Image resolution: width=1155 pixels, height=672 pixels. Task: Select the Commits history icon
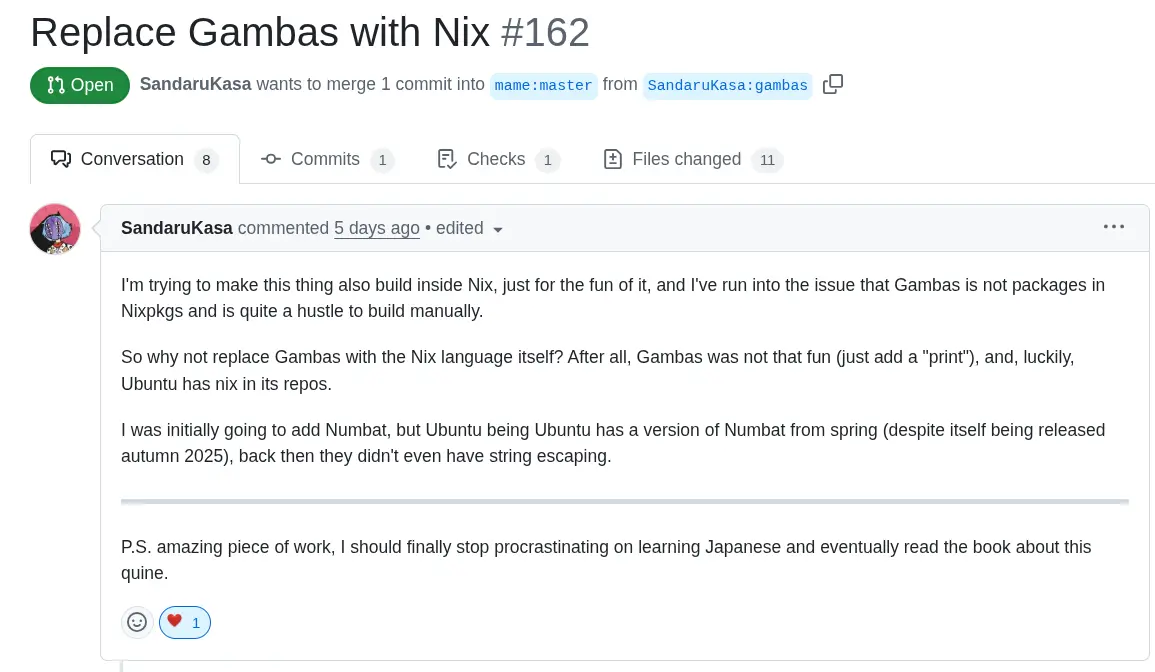pos(270,159)
